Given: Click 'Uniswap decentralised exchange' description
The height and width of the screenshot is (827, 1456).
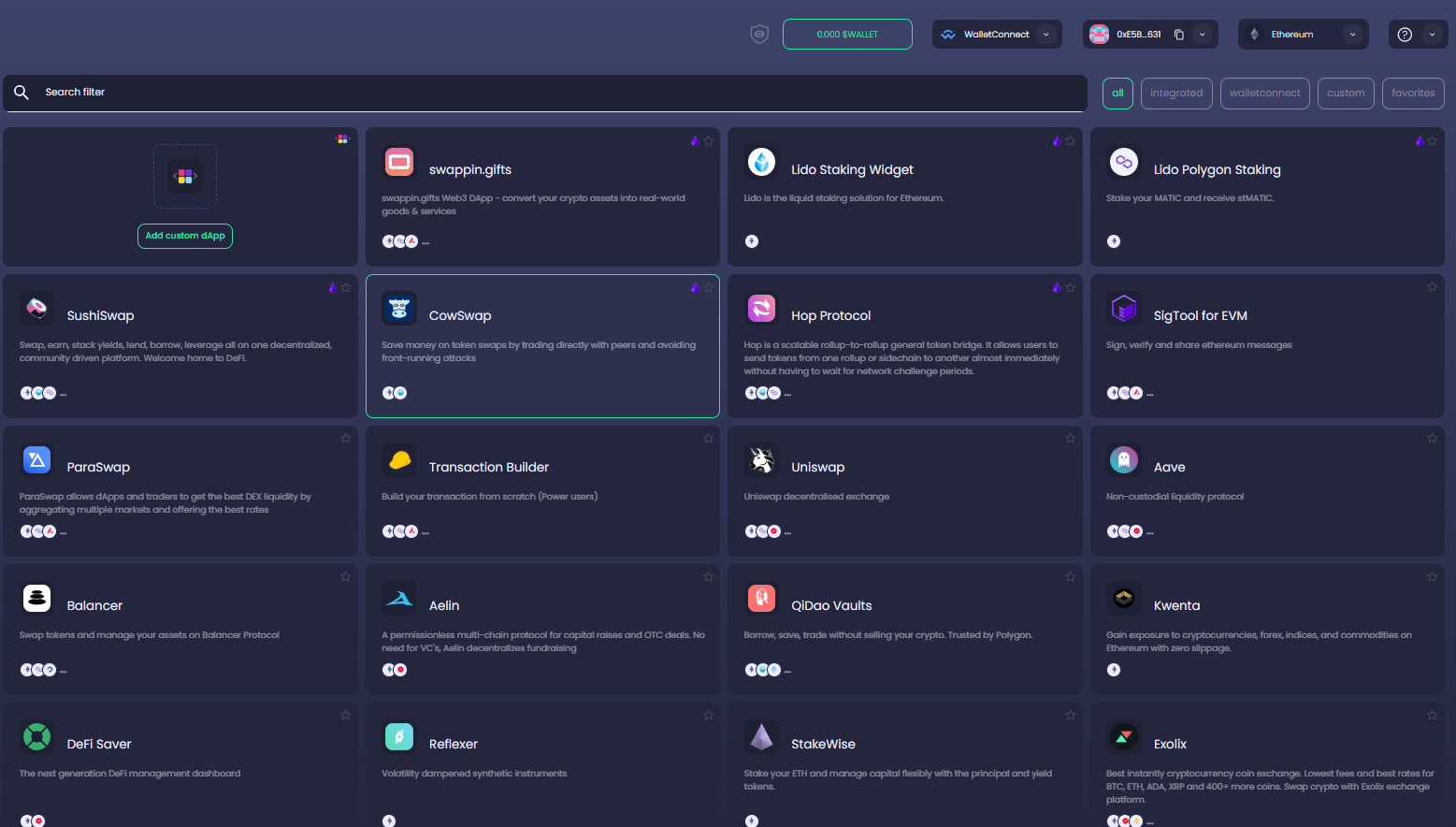Looking at the screenshot, I should click(816, 497).
